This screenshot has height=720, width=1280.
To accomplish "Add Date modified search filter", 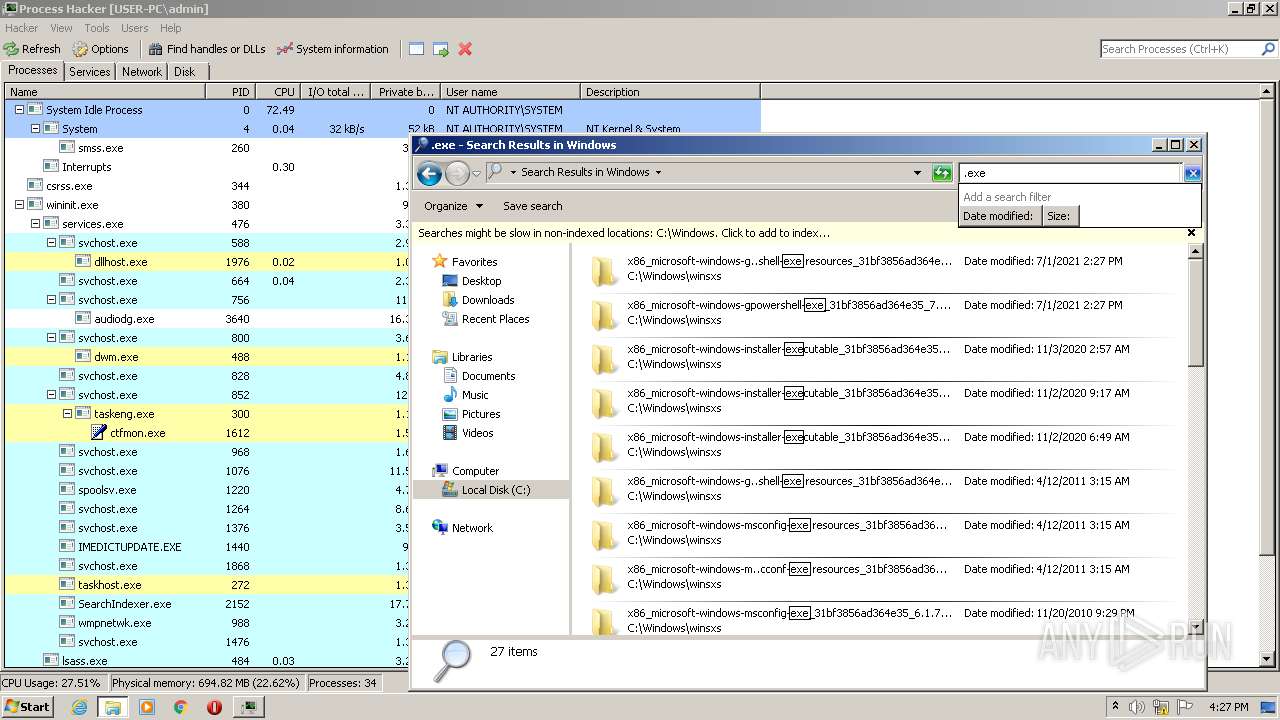I will (998, 216).
